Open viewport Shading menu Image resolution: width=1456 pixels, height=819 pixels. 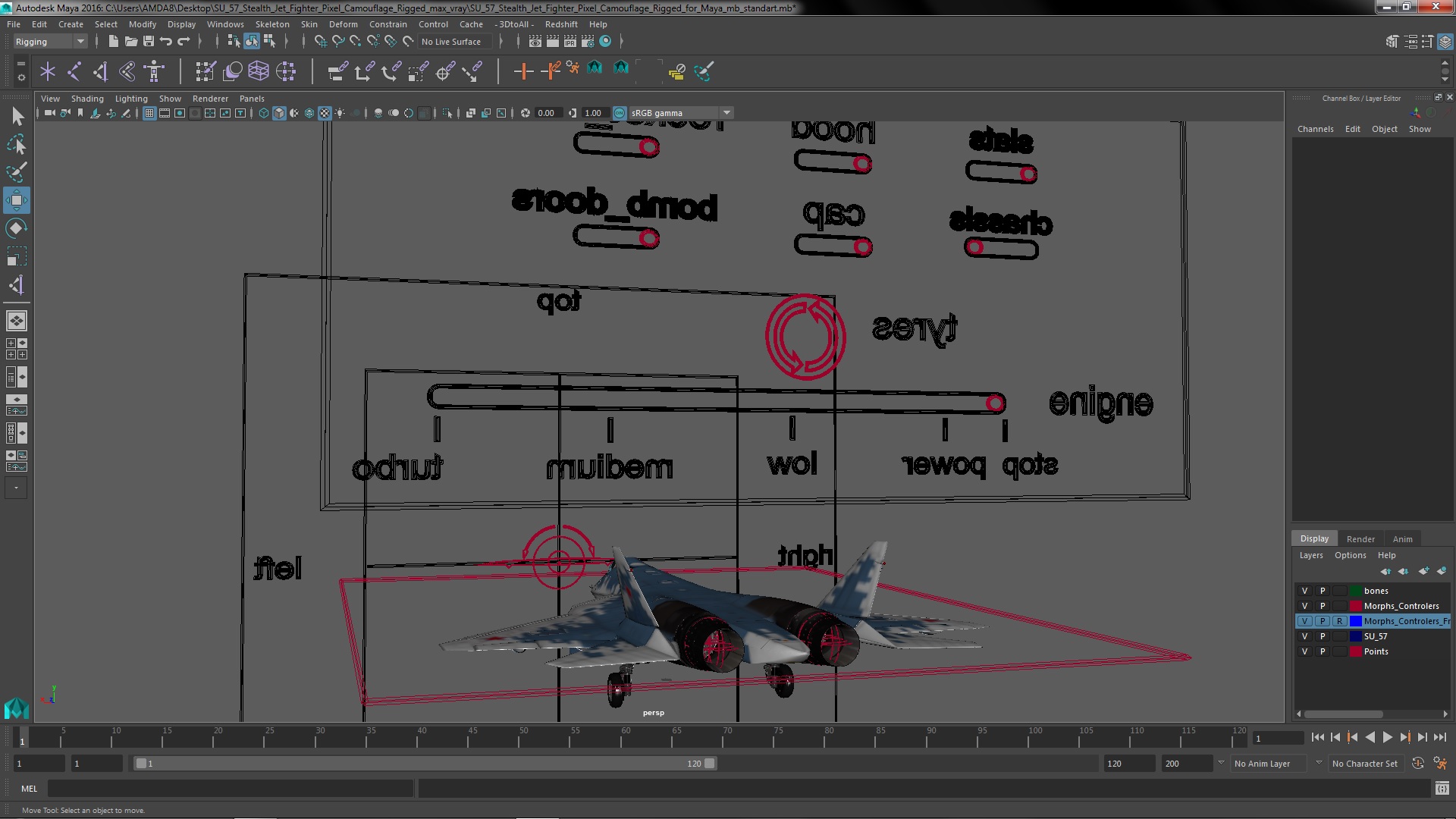tap(87, 99)
